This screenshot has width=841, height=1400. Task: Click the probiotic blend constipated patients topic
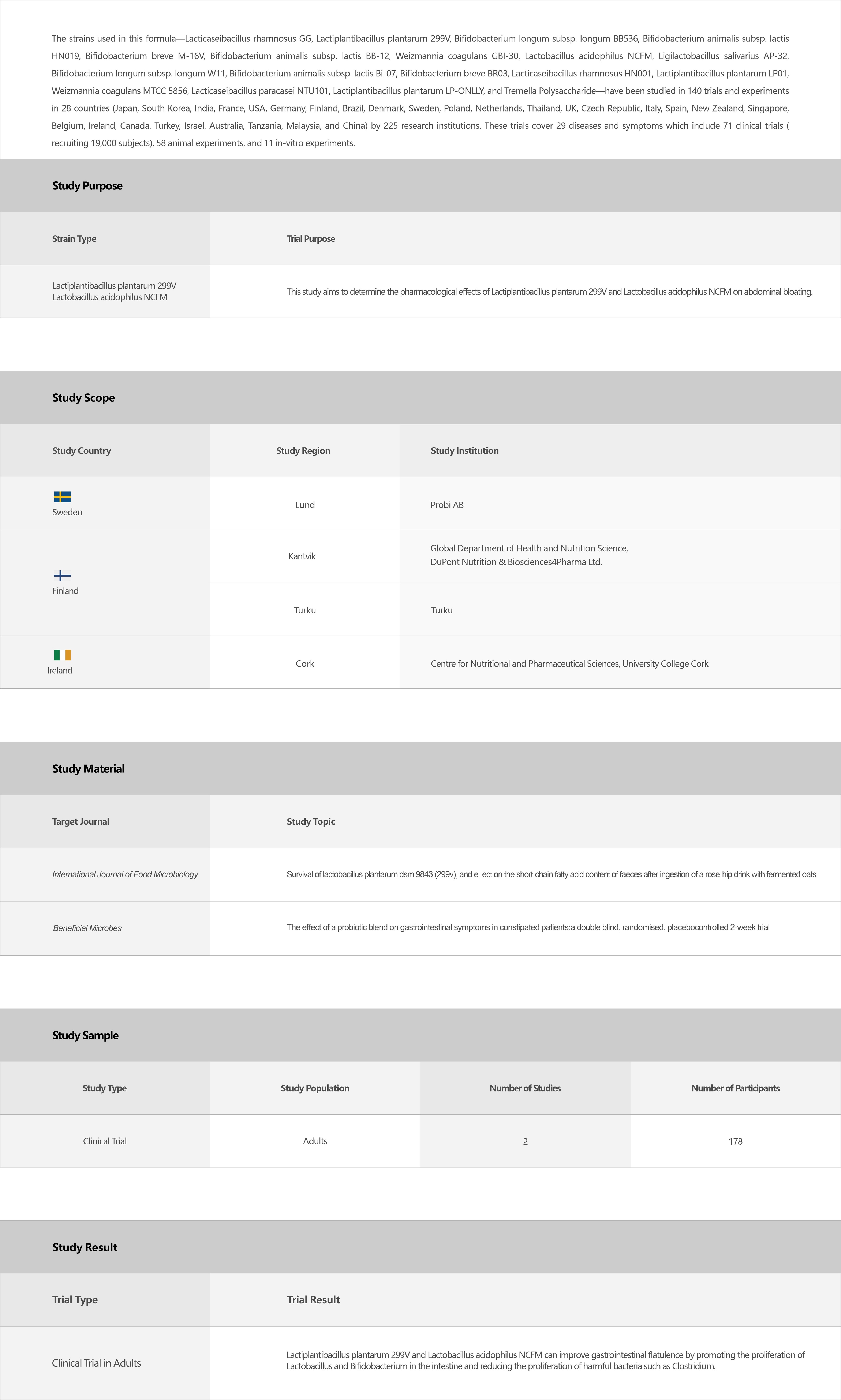[x=528, y=927]
